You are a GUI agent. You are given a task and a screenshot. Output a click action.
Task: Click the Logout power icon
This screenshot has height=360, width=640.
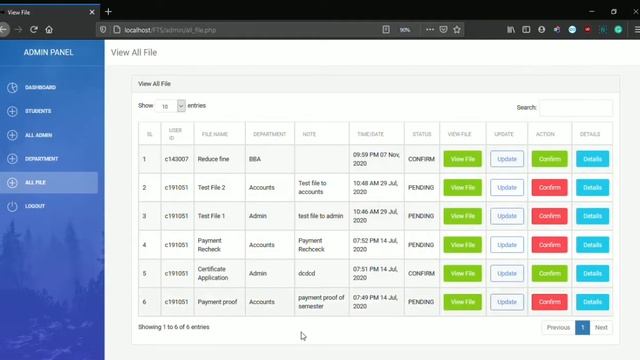12,206
